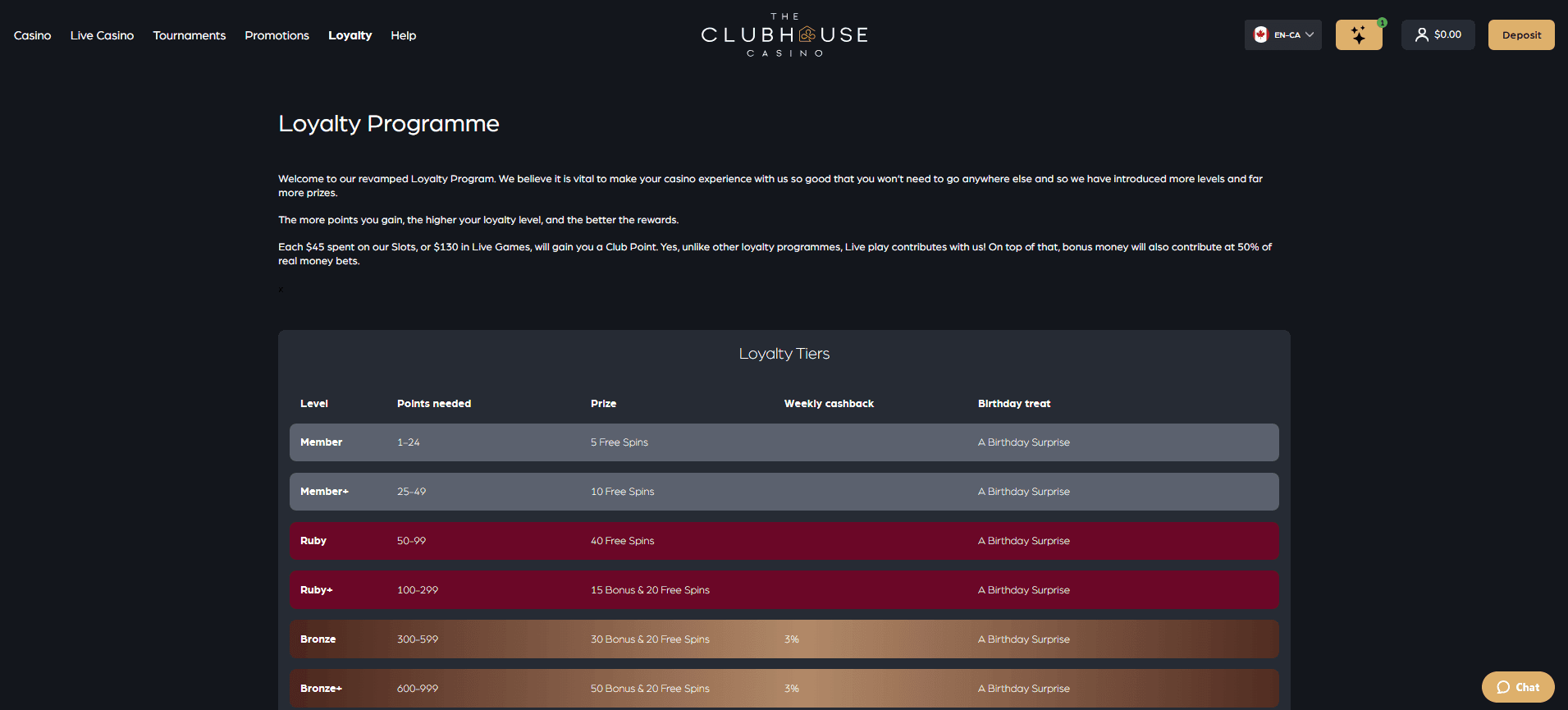This screenshot has width=1568, height=710.
Task: Click Birthday Surprise in the Member row
Action: point(1024,442)
